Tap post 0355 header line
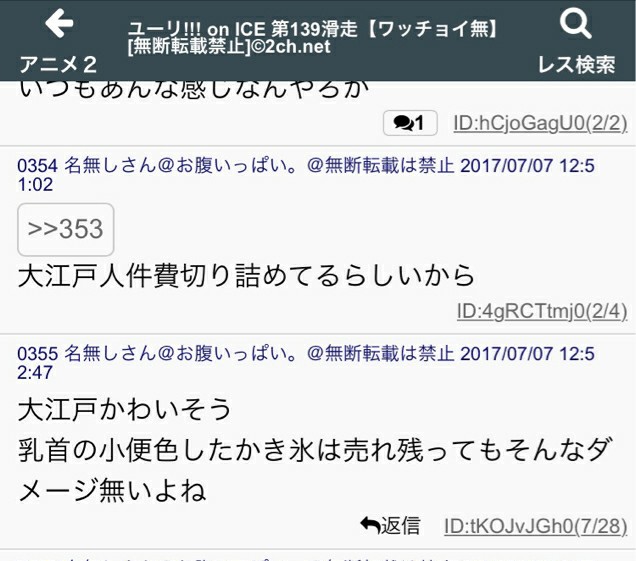 click(306, 363)
